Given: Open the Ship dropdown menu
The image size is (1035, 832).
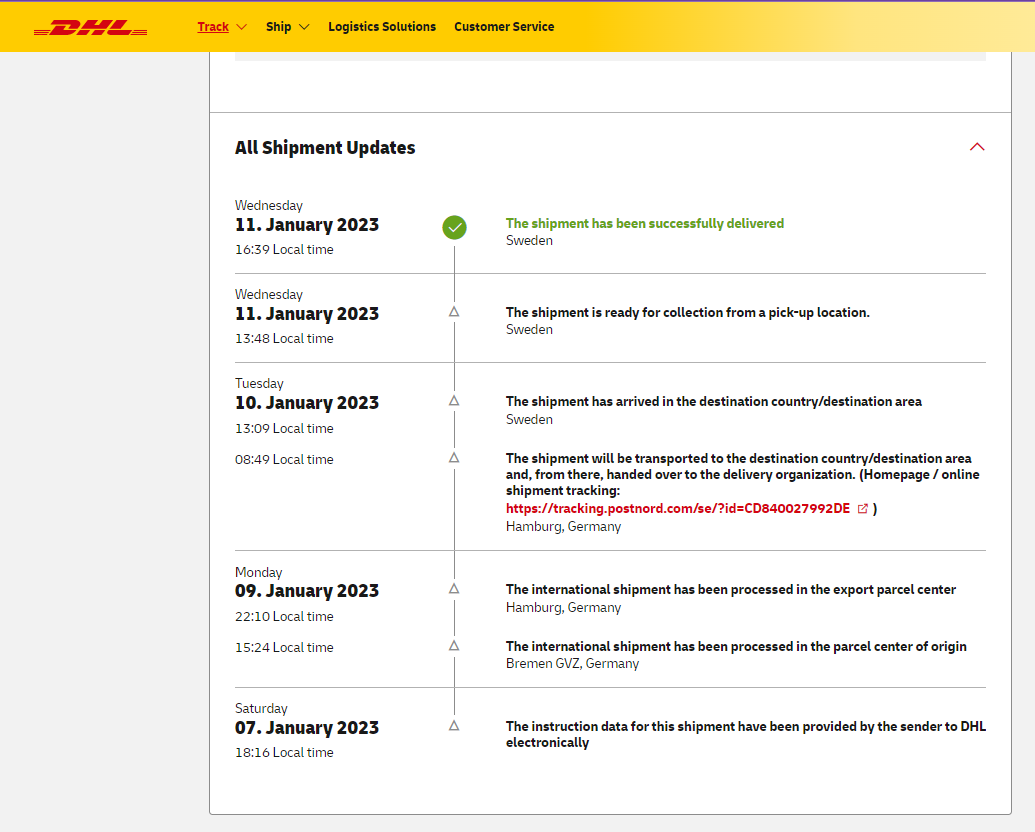Looking at the screenshot, I should click(x=287, y=27).
